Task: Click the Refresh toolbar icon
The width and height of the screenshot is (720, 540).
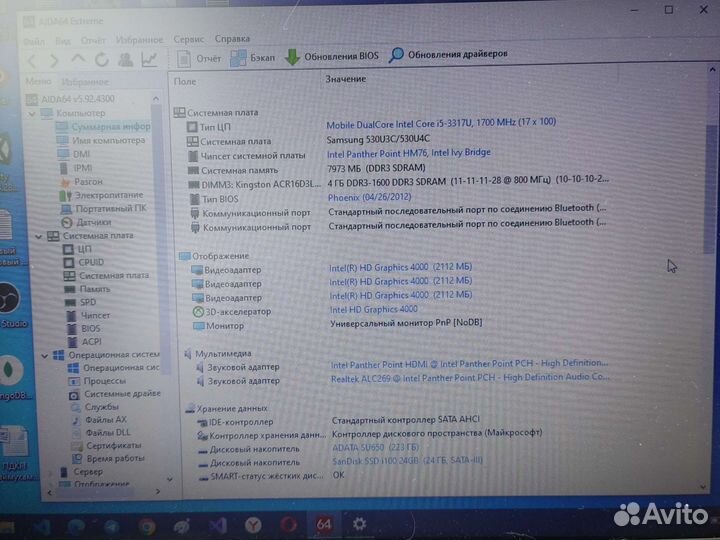Action: (x=101, y=60)
